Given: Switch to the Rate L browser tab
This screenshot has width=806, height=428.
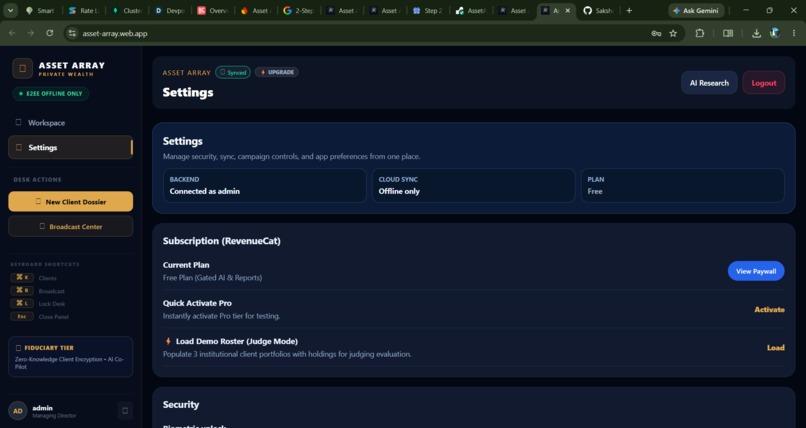Looking at the screenshot, I should [83, 10].
